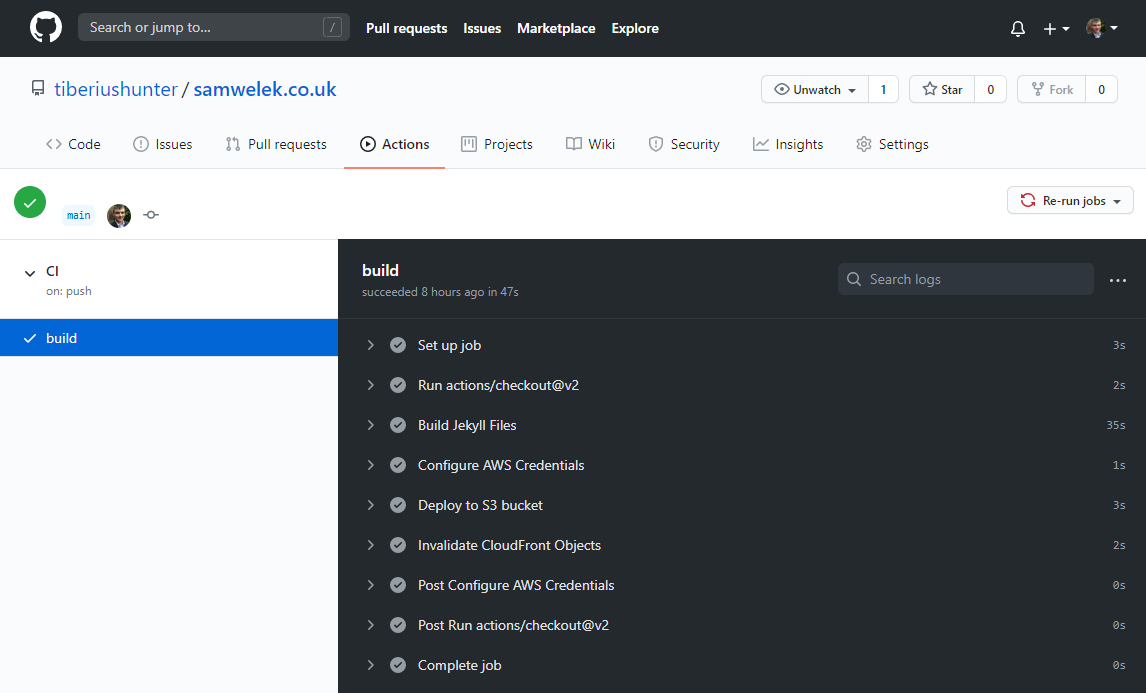Click the committer avatar thumbnail
The width and height of the screenshot is (1146, 693).
click(x=119, y=216)
